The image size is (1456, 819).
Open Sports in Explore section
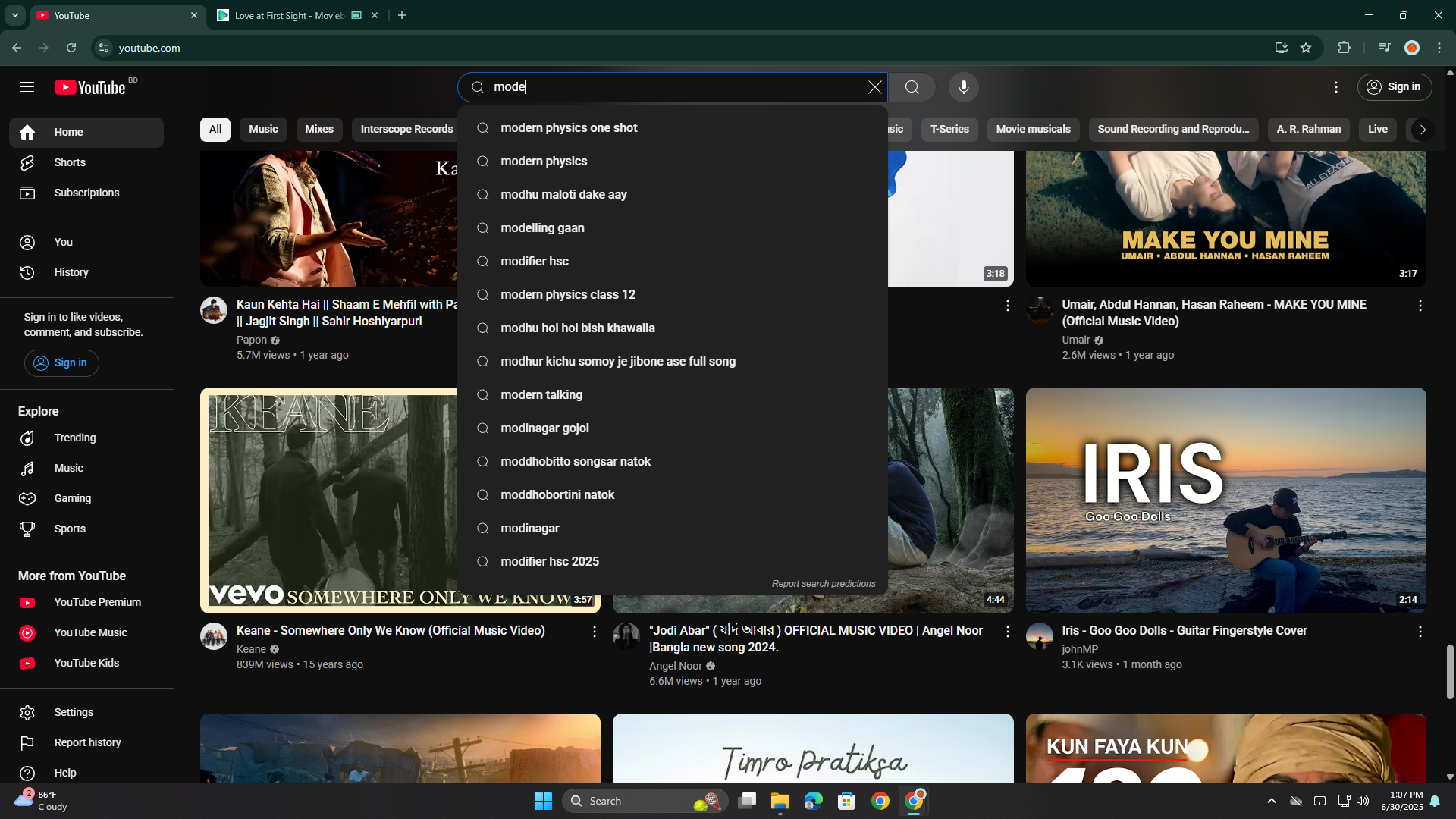click(x=86, y=529)
